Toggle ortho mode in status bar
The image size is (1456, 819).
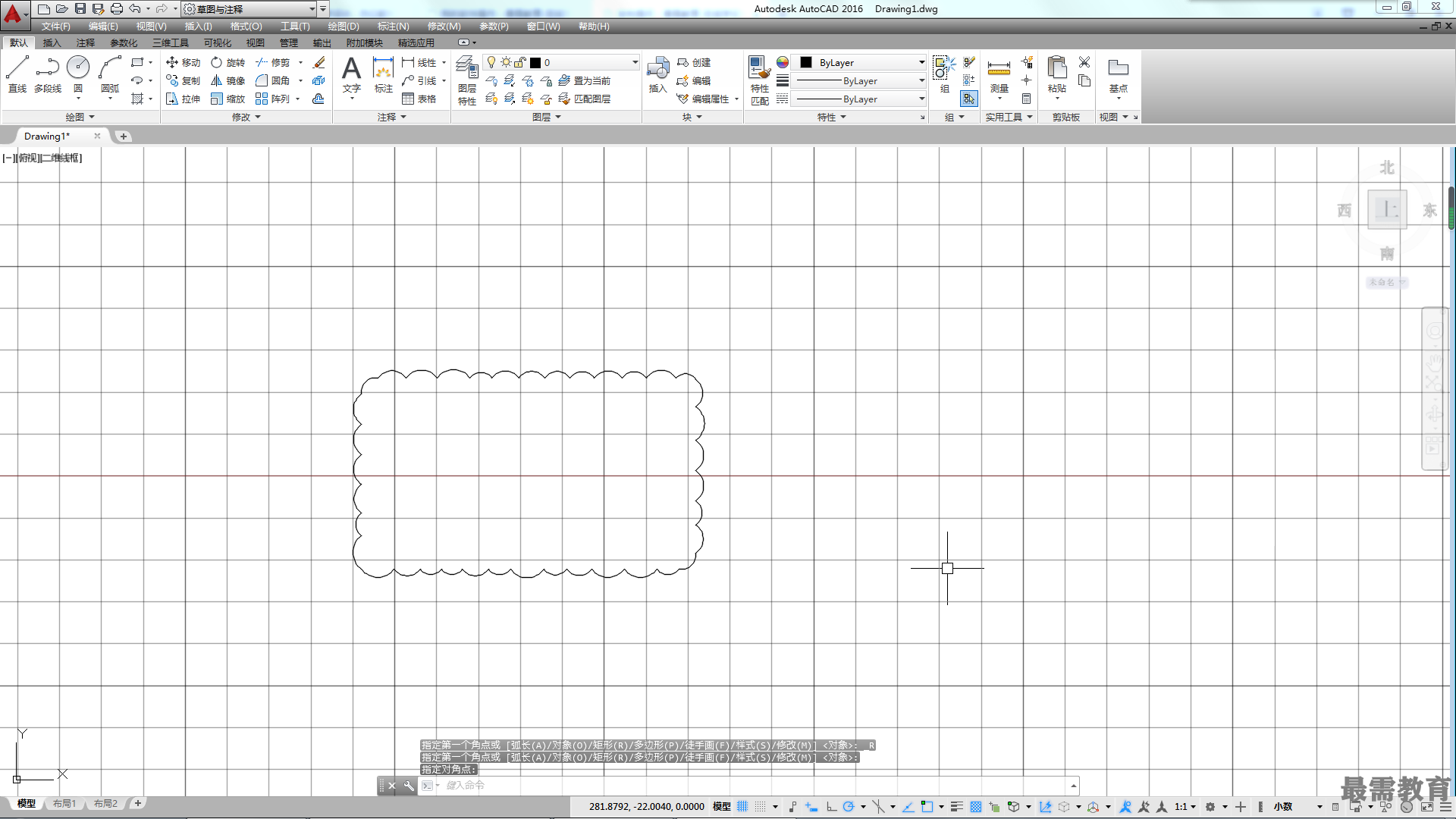[x=831, y=807]
